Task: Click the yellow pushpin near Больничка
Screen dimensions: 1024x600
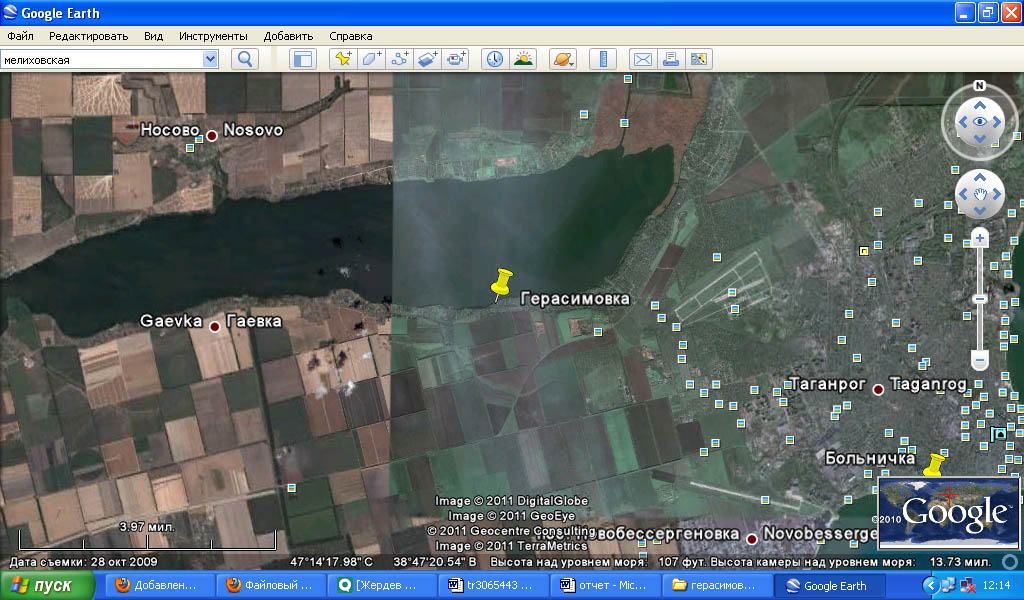Action: [x=935, y=465]
